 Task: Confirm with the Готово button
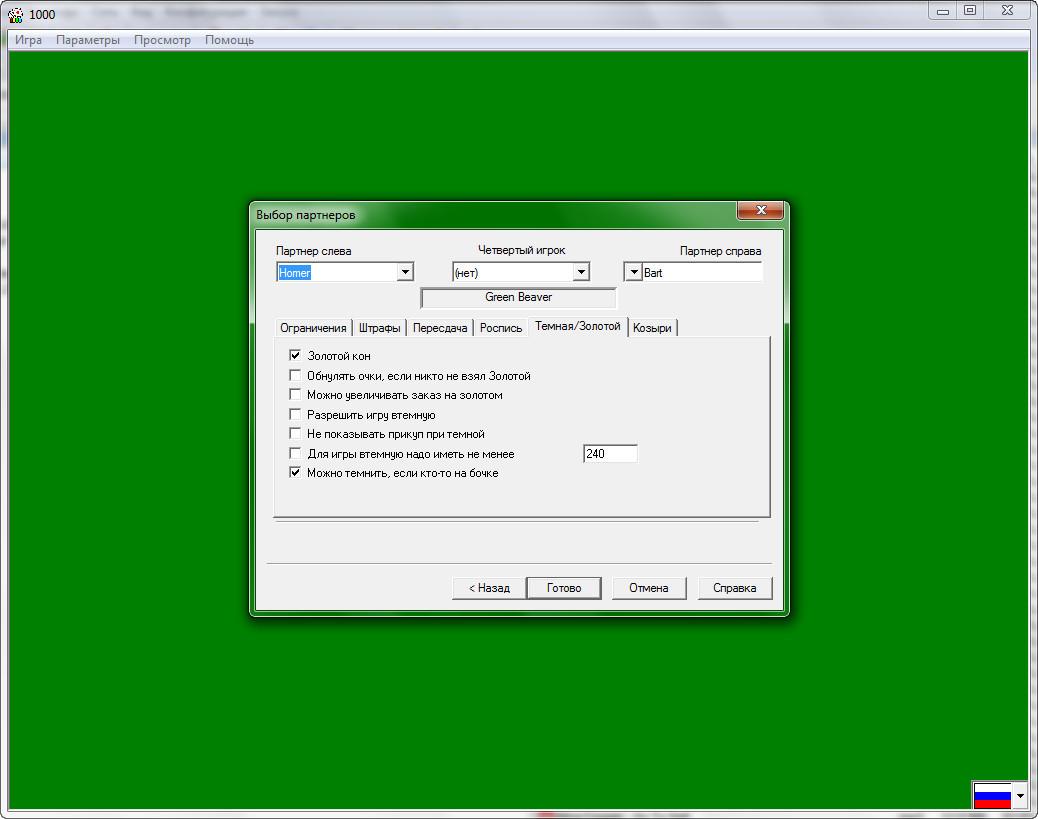(x=564, y=588)
